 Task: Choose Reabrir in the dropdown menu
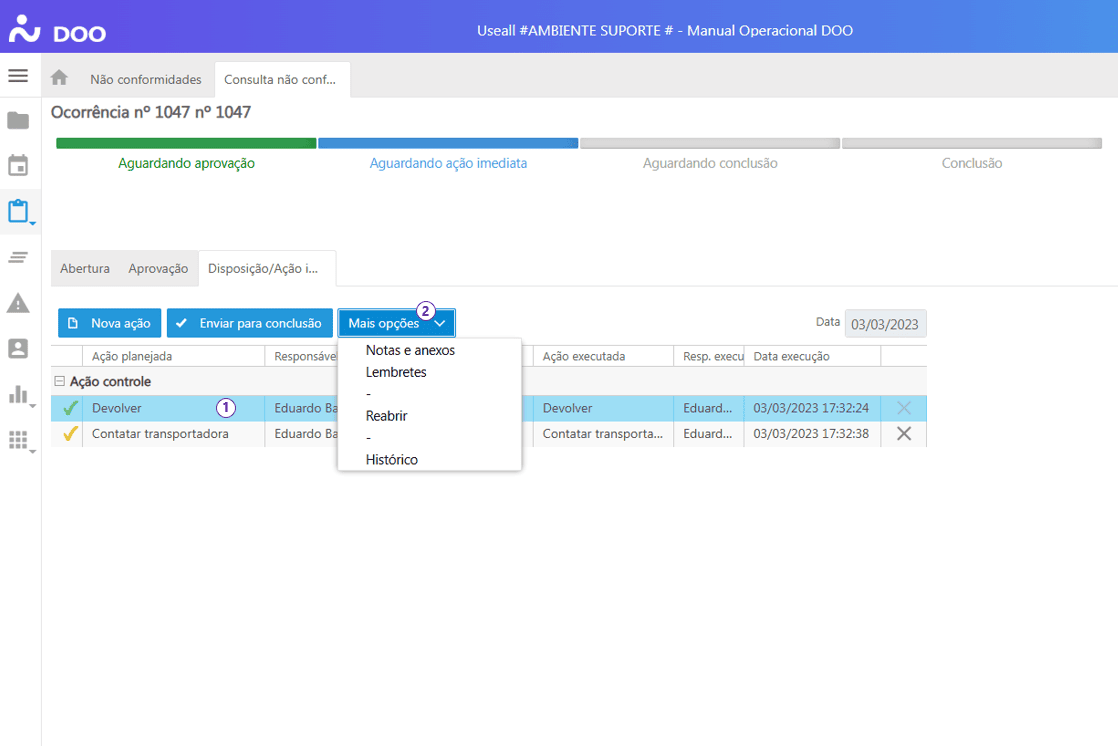(386, 416)
